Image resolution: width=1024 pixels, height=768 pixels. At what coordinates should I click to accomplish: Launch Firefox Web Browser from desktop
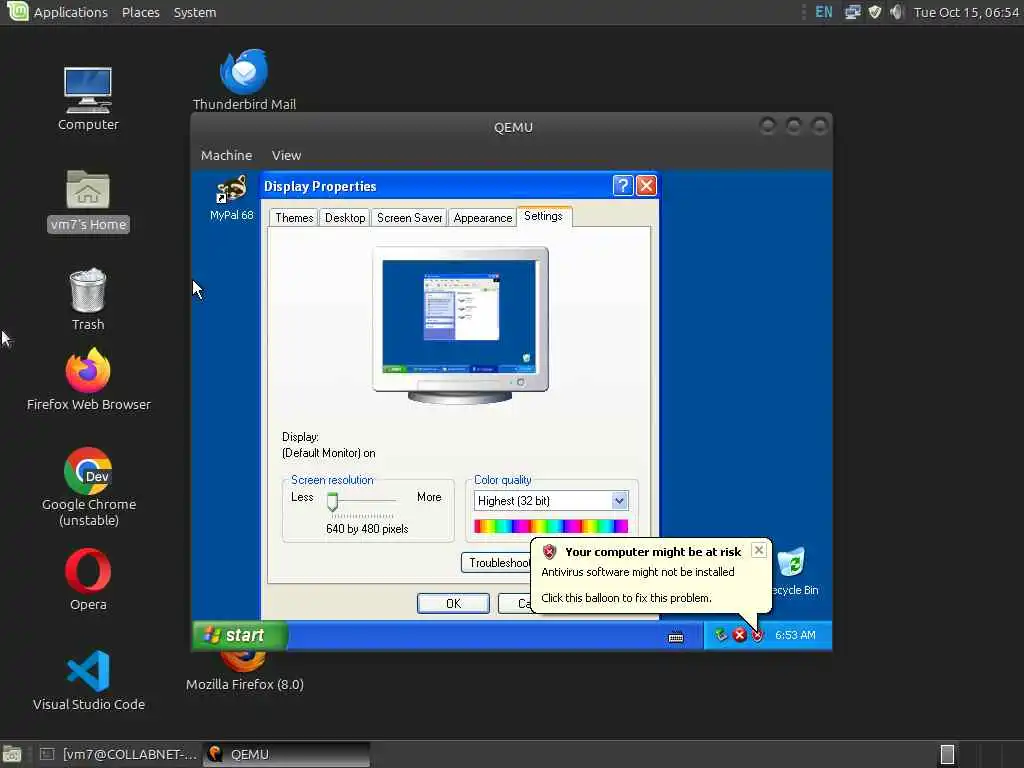click(x=88, y=379)
